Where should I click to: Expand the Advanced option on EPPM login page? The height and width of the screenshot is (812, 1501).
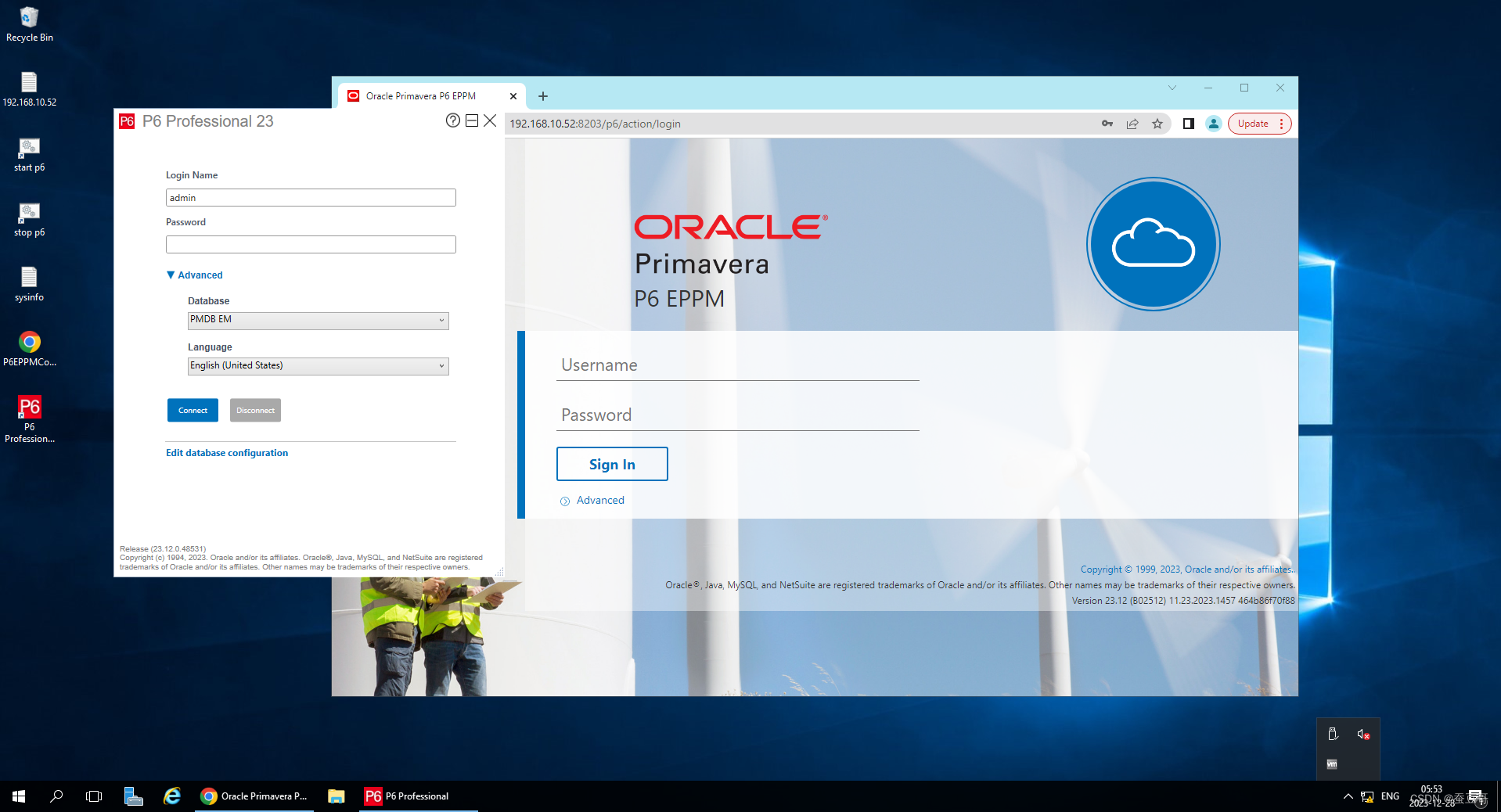592,501
